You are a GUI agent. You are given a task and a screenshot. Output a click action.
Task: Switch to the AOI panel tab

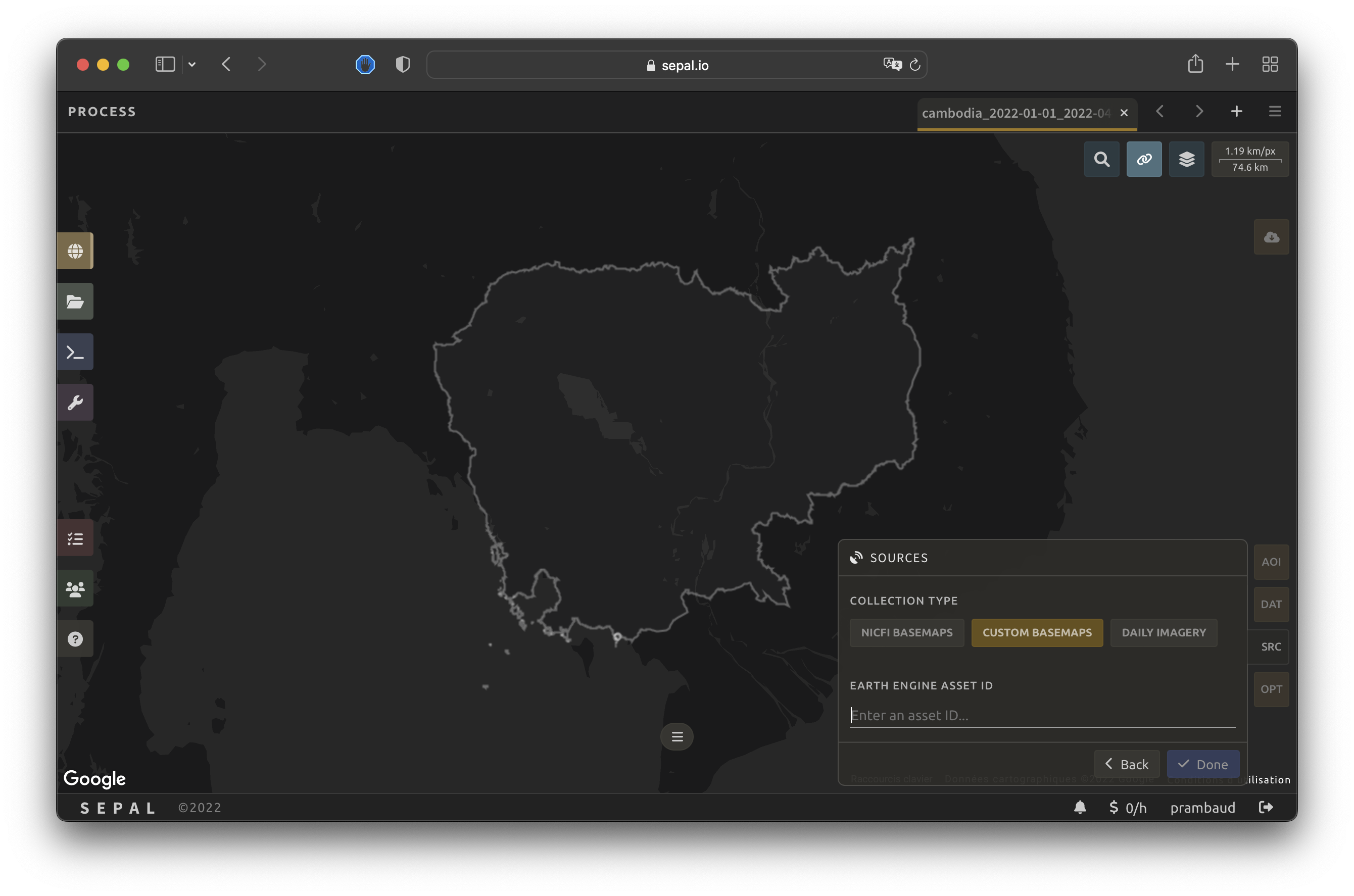point(1271,562)
